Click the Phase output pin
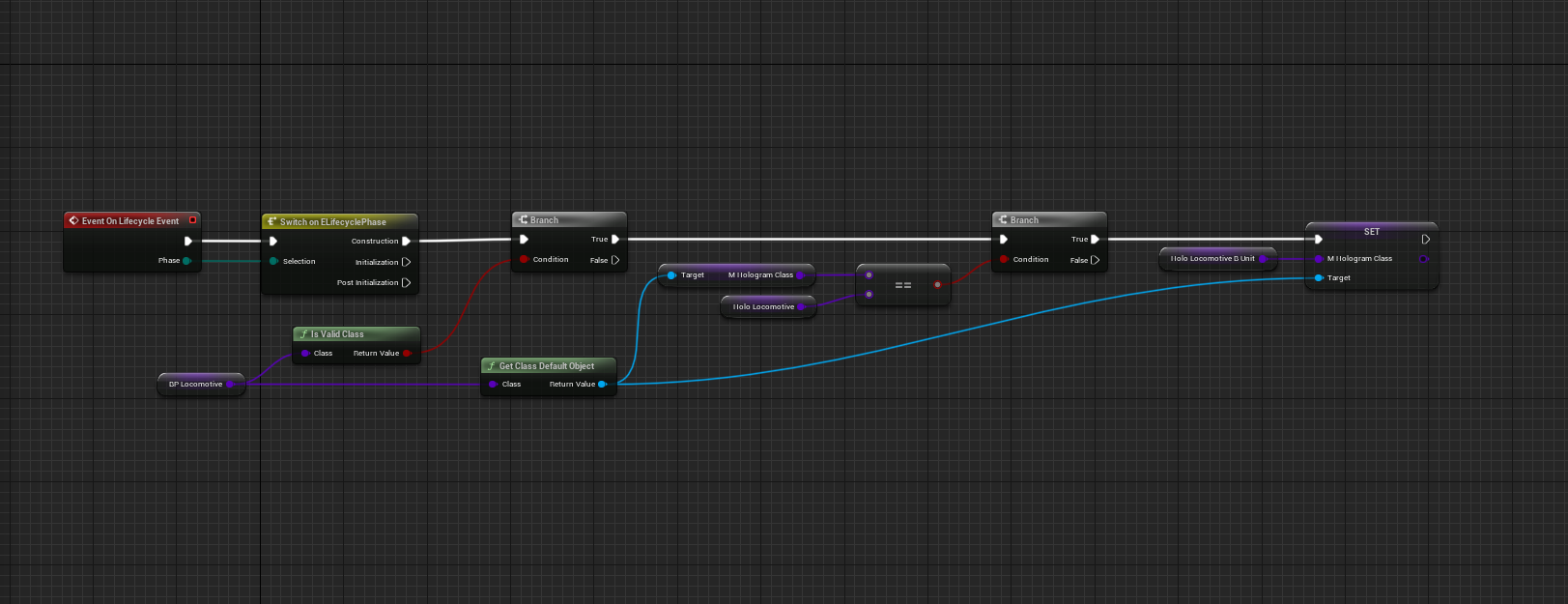1568x604 pixels. coord(186,261)
